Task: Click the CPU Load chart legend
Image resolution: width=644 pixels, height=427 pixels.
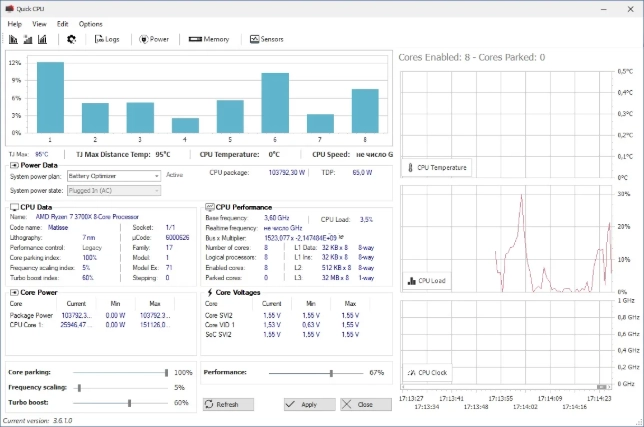Action: (428, 281)
